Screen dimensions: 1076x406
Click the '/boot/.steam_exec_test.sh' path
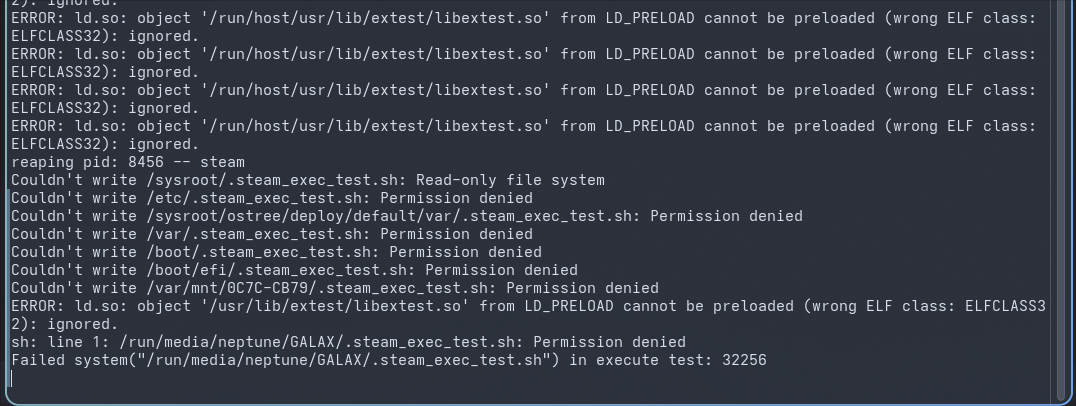[x=252, y=252]
